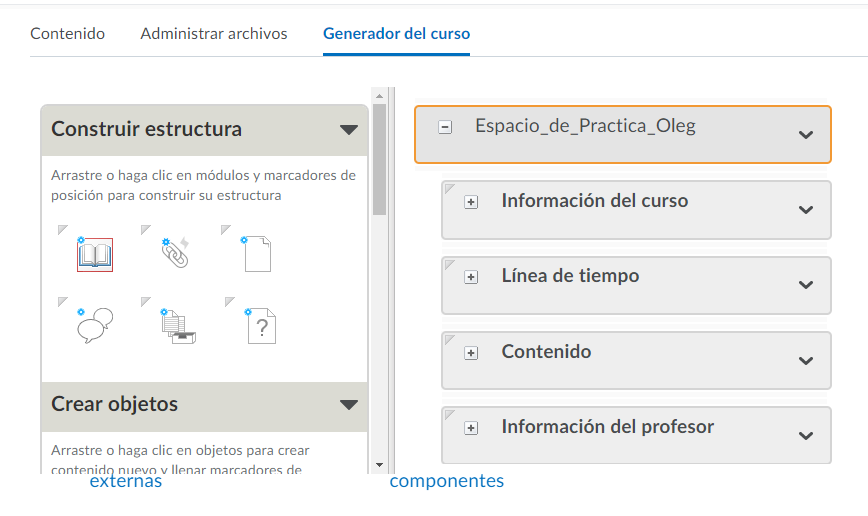Expand the Contenido module plus box
The width and height of the screenshot is (868, 516).
471,353
